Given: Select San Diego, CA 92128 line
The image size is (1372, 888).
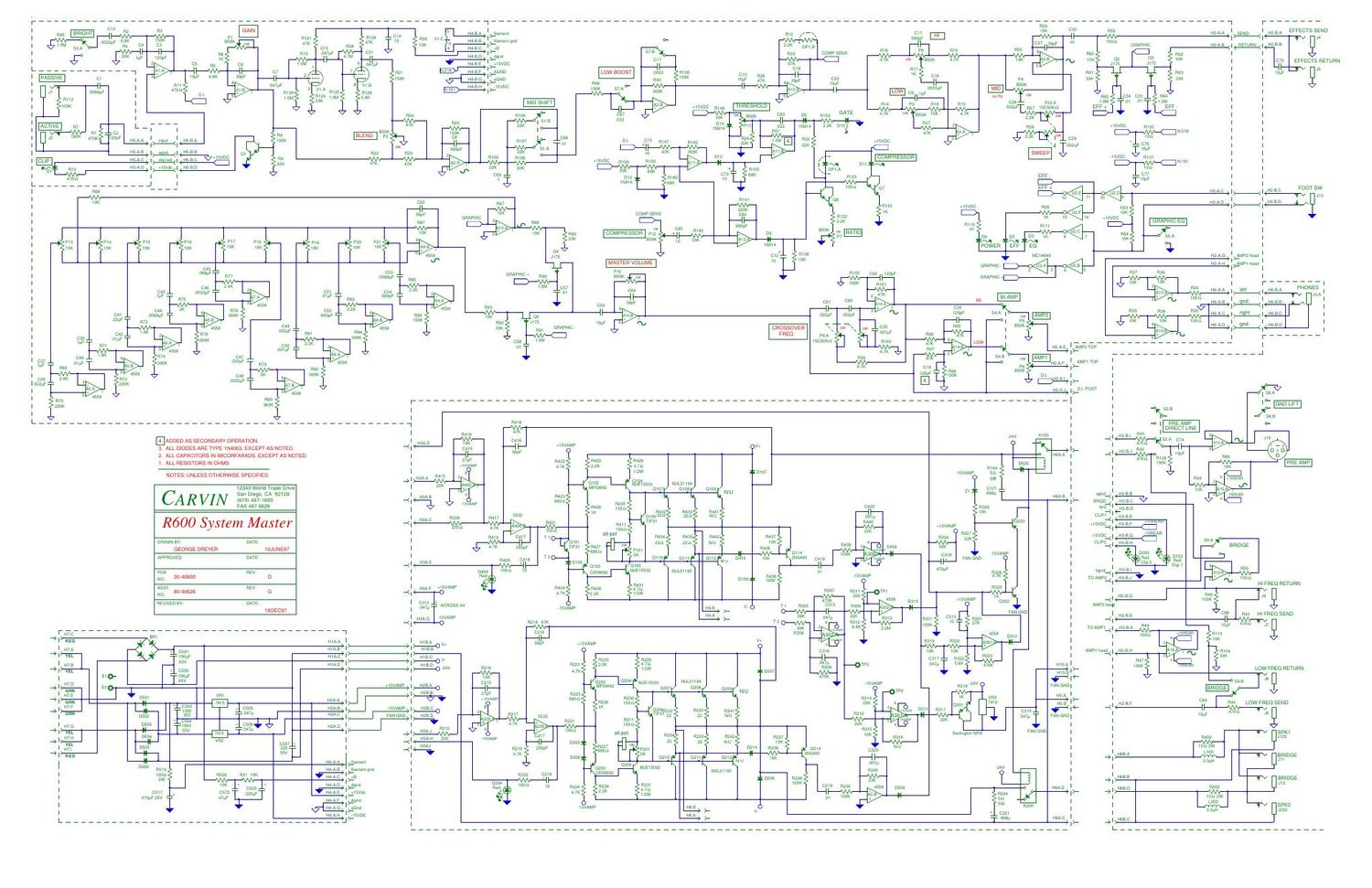Looking at the screenshot, I should [x=263, y=494].
